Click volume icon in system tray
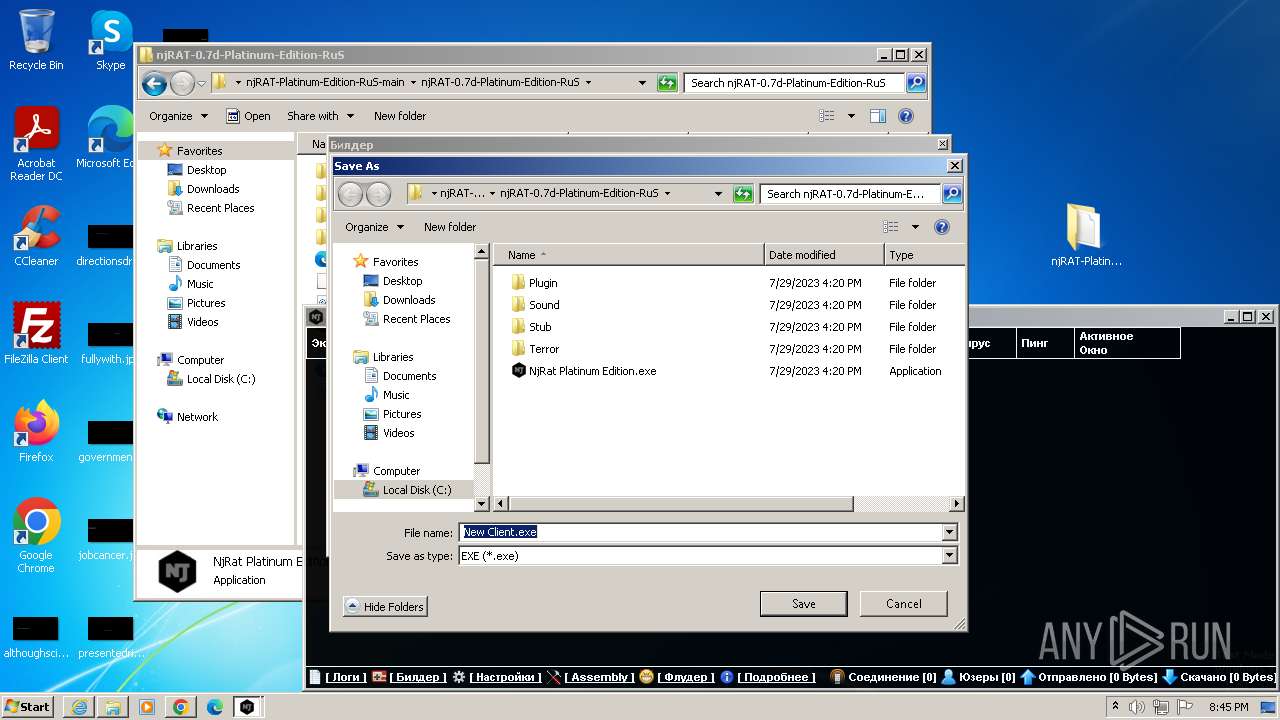The width and height of the screenshot is (1280, 720). click(x=1137, y=707)
